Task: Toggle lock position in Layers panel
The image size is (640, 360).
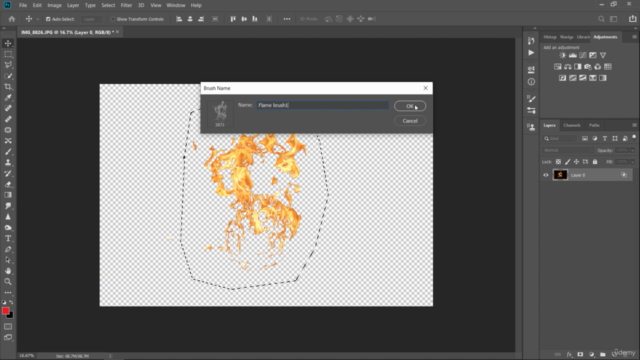Action: click(x=576, y=162)
